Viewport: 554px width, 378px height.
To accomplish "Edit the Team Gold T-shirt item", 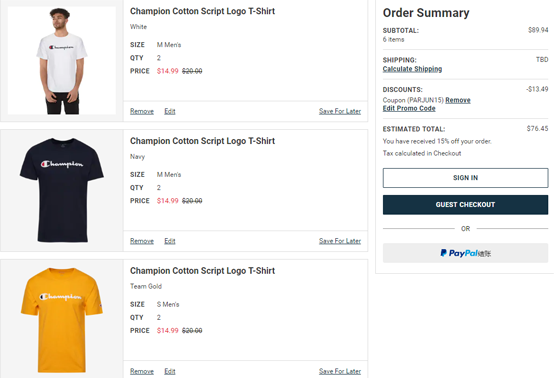I will pyautogui.click(x=170, y=371).
